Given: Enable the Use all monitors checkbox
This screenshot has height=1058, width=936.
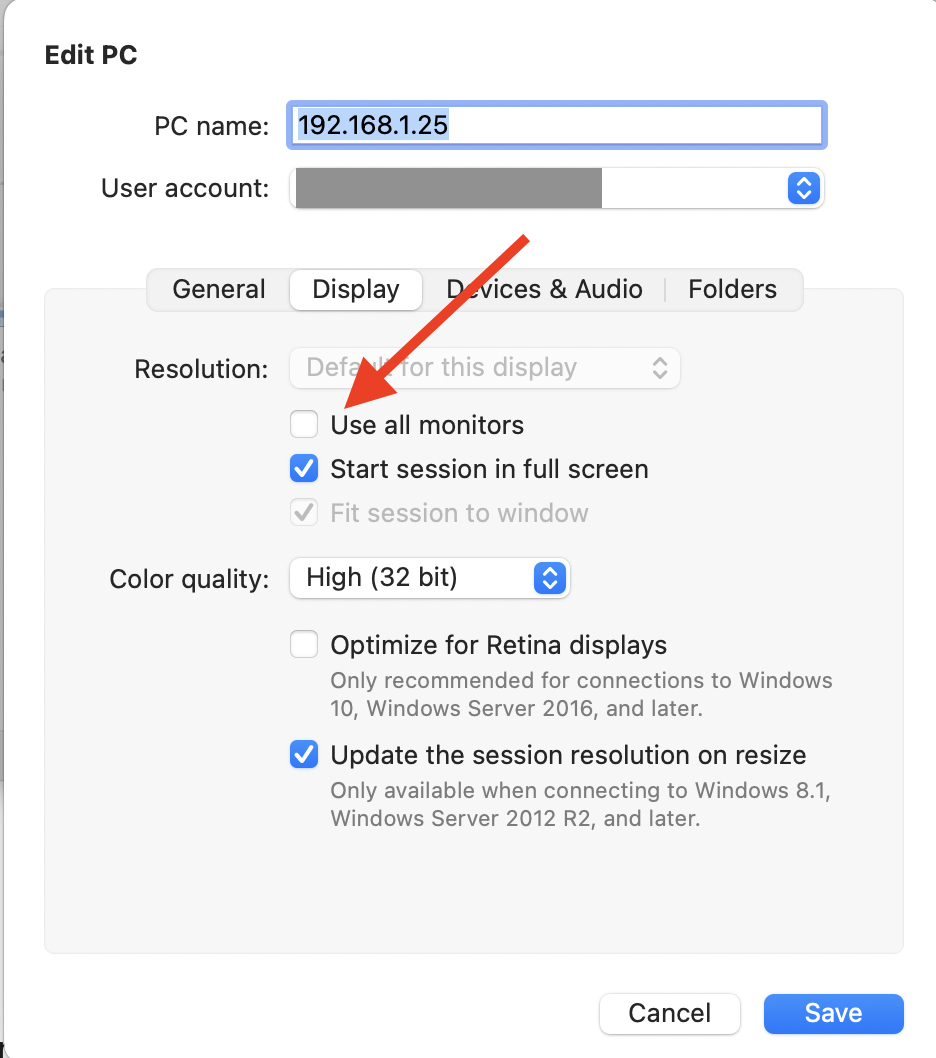Looking at the screenshot, I should click(x=304, y=425).
